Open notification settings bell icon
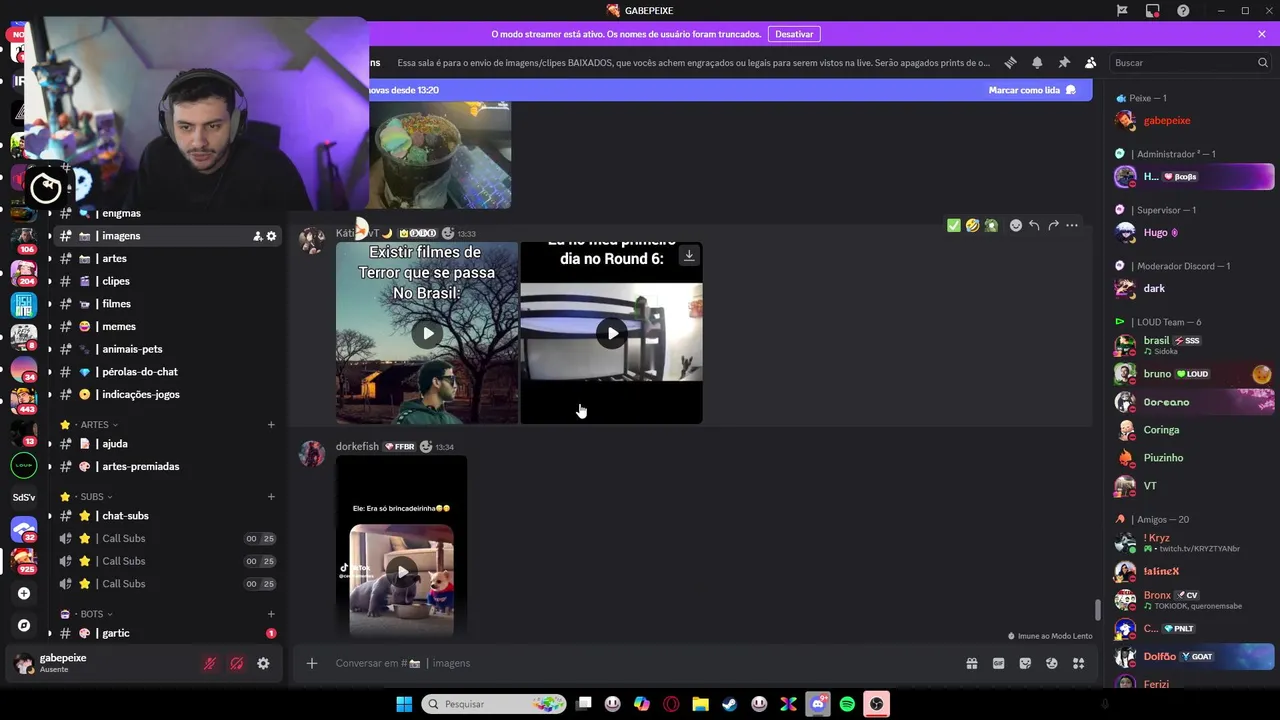Viewport: 1280px width, 720px height. (1037, 62)
